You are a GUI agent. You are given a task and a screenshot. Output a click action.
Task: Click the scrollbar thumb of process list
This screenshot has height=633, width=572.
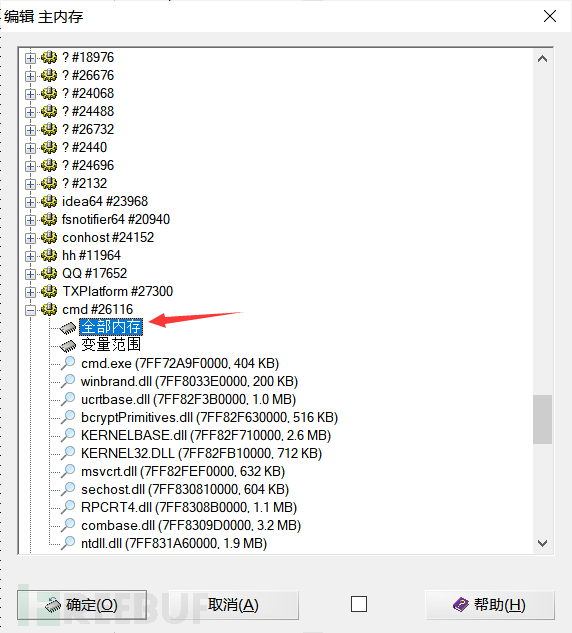pyautogui.click(x=542, y=419)
